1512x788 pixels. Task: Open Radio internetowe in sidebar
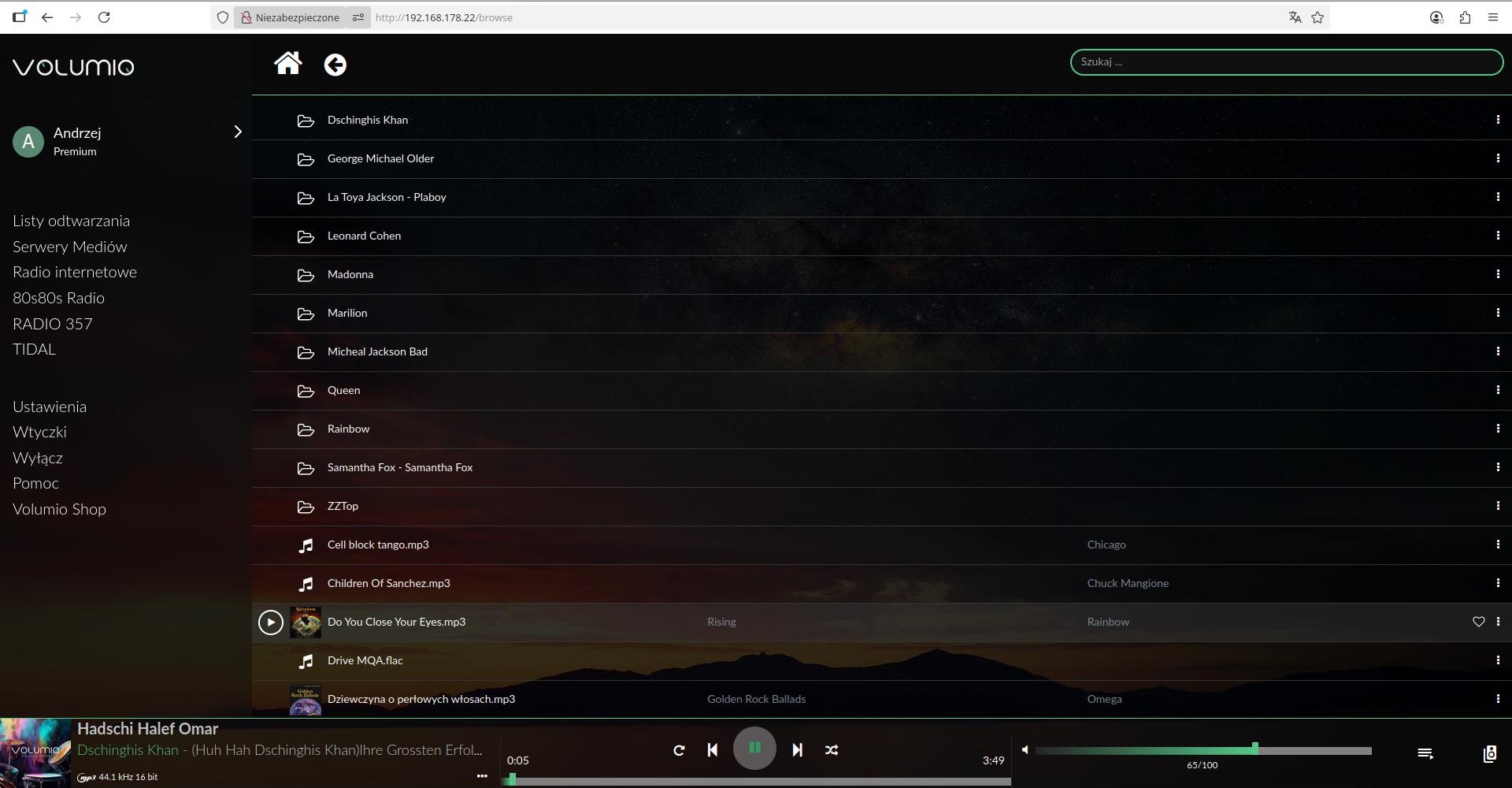(75, 272)
